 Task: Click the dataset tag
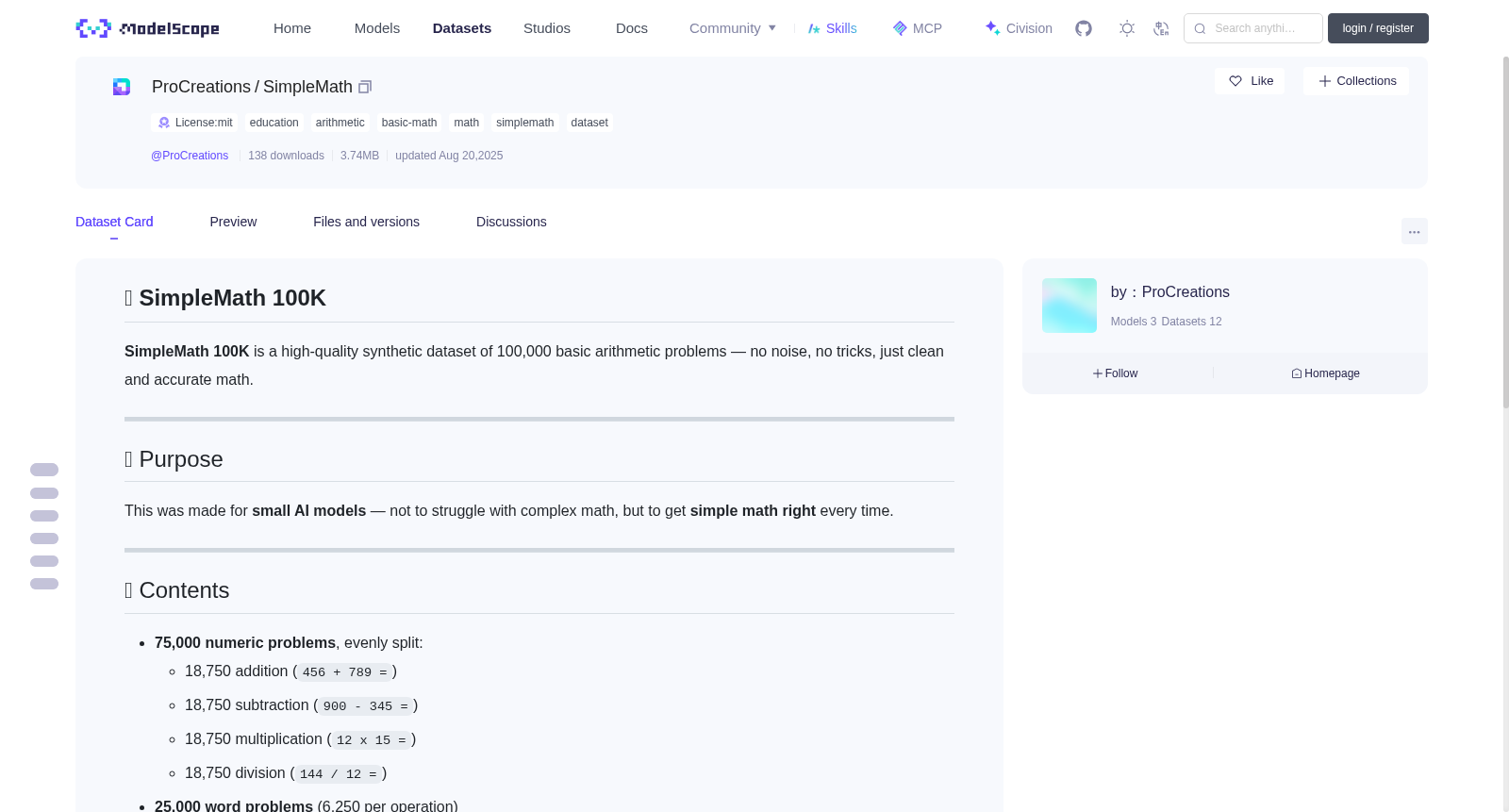pos(589,123)
